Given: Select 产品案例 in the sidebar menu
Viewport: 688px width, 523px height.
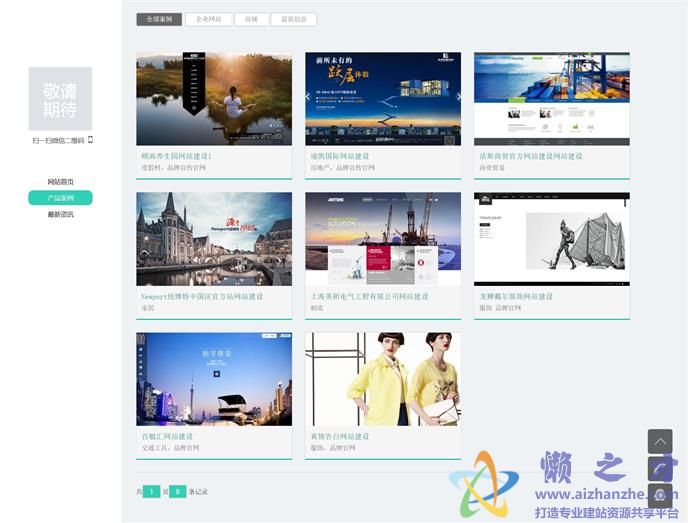Looking at the screenshot, I should pos(60,198).
